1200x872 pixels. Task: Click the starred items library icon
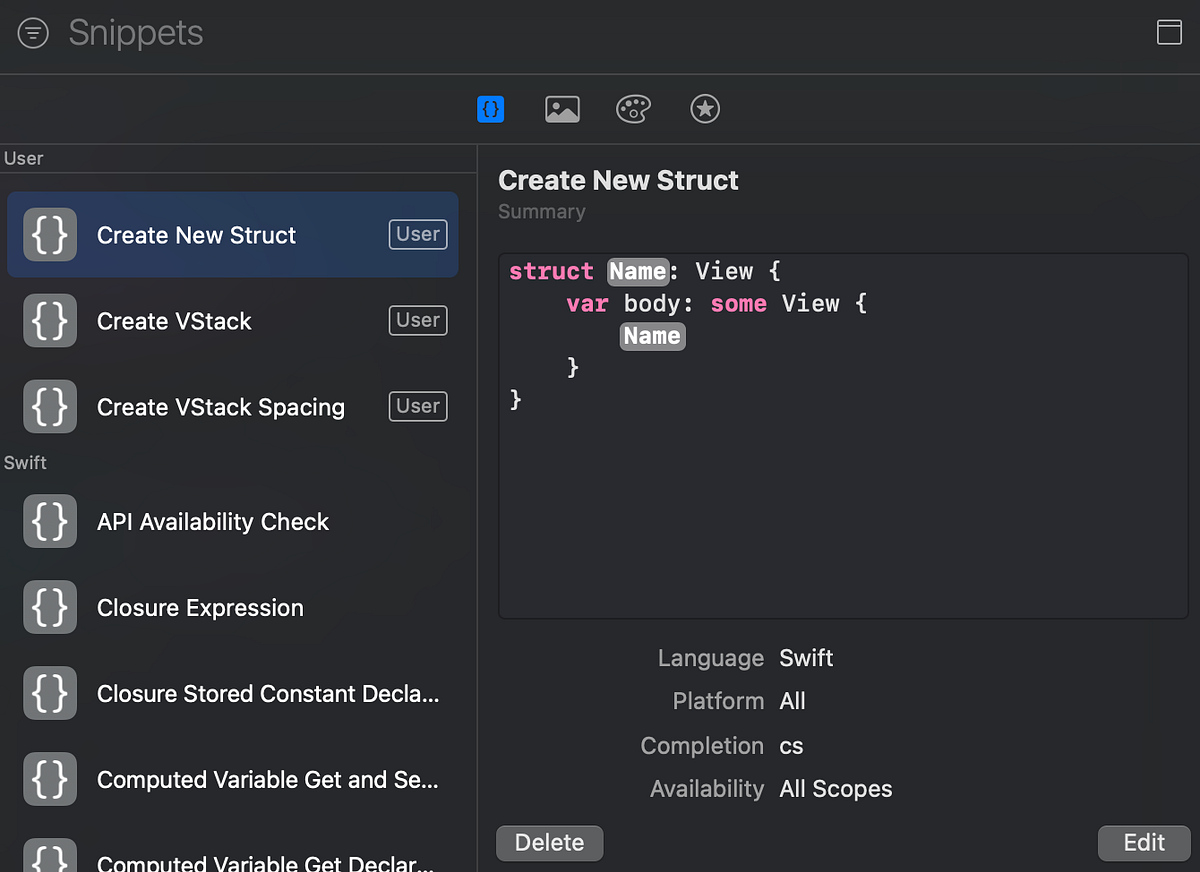(x=705, y=109)
